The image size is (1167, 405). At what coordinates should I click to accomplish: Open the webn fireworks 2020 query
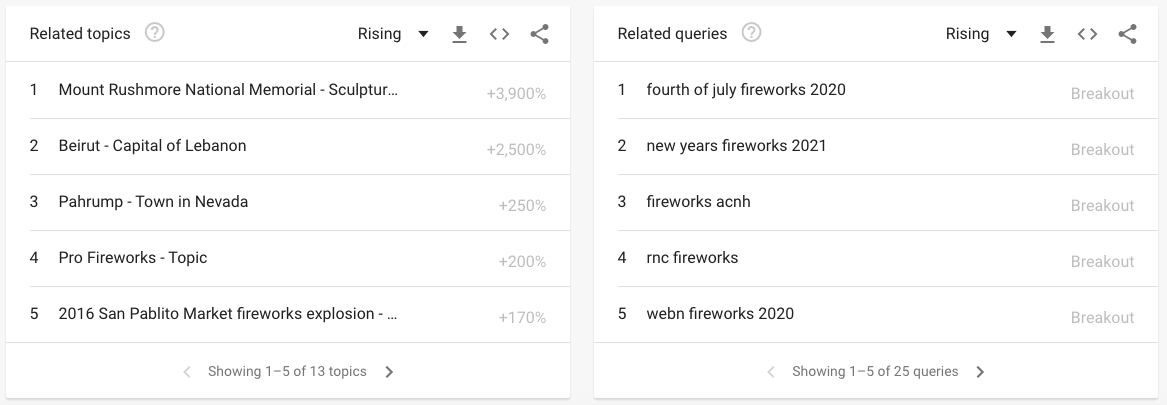877,314
